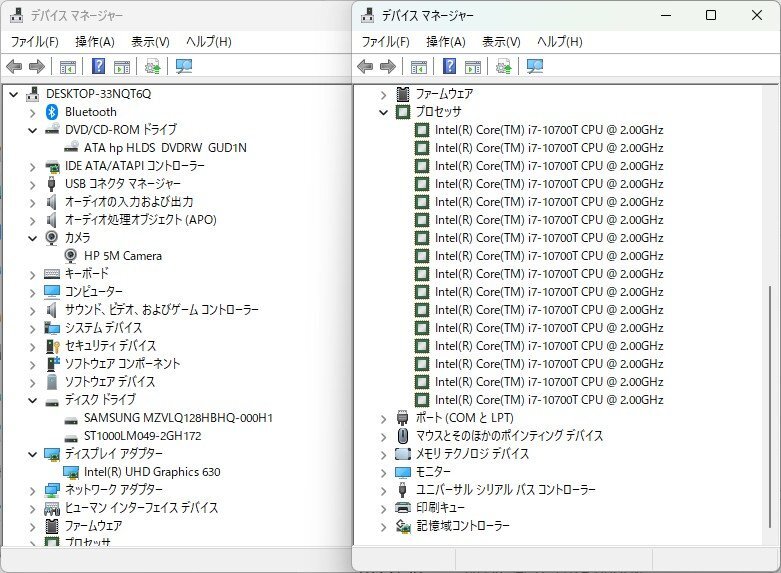Click the blue help icon in the right window toolbar
This screenshot has height=573, width=781.
pos(449,67)
